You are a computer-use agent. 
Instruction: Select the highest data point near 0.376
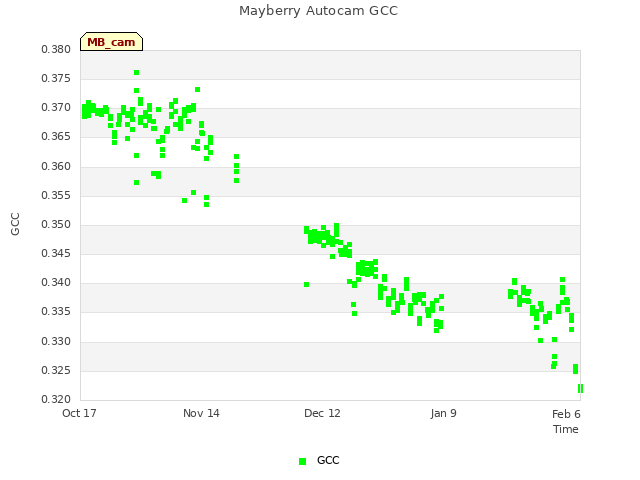coord(136,73)
